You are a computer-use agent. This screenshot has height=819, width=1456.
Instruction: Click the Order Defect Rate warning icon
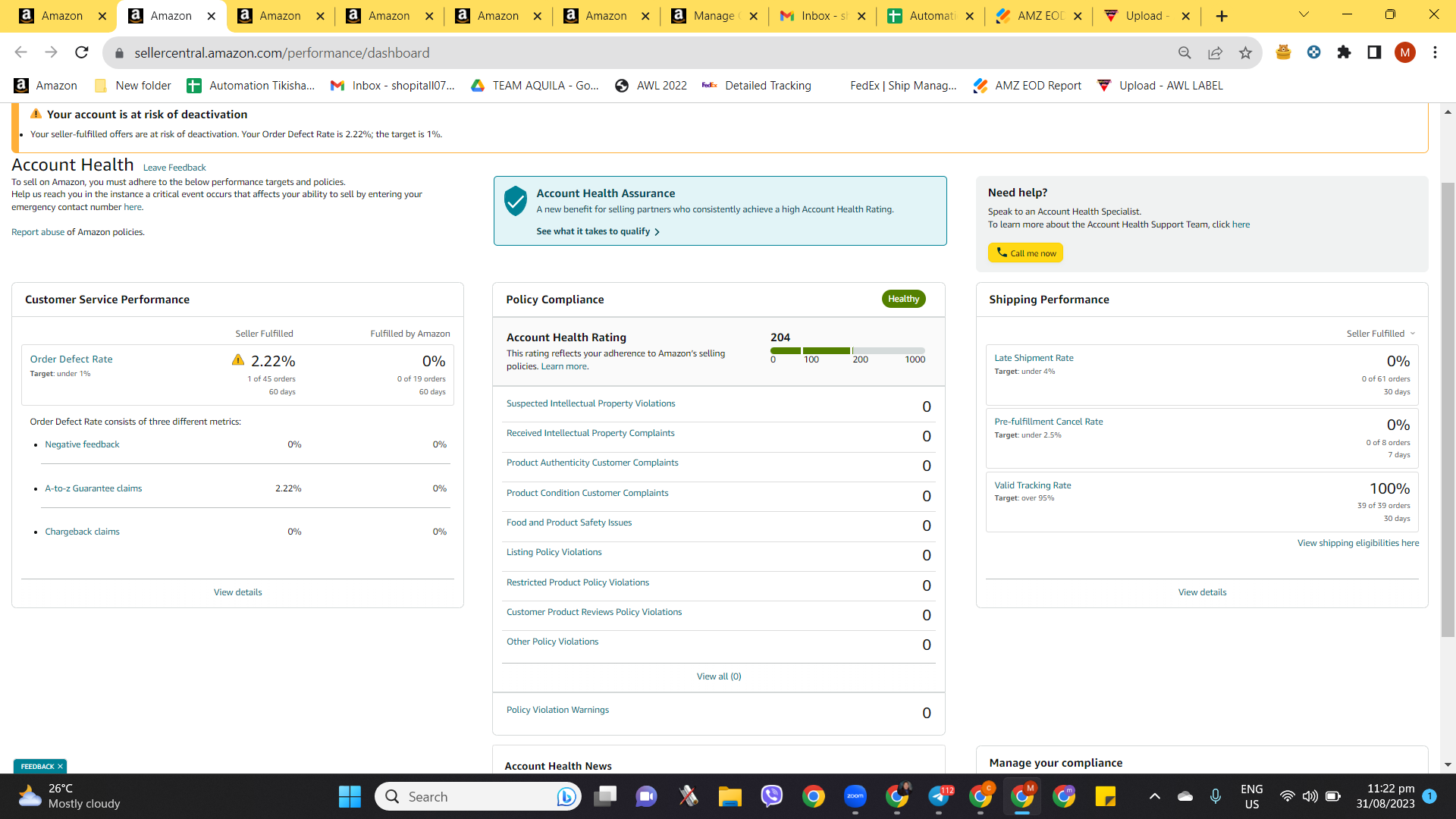[x=238, y=360]
